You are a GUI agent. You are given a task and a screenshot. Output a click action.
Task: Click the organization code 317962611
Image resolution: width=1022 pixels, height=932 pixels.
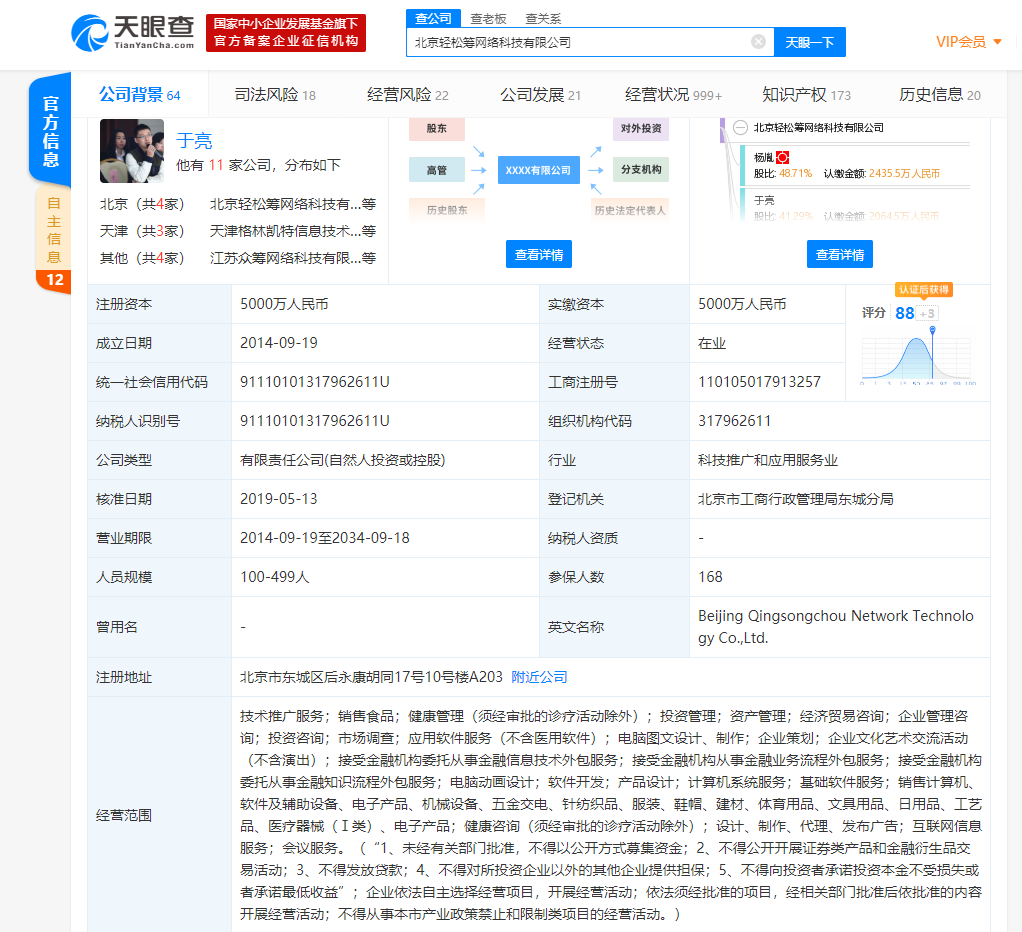(x=735, y=421)
